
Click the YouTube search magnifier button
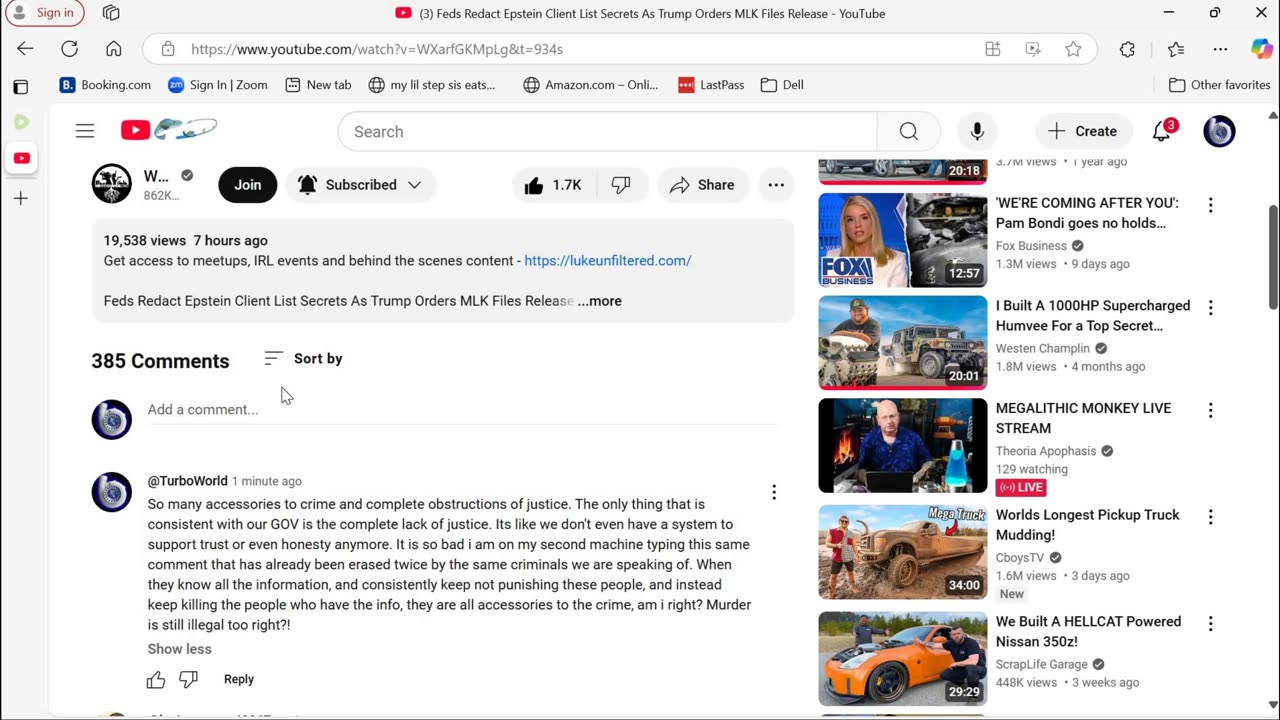(x=908, y=131)
